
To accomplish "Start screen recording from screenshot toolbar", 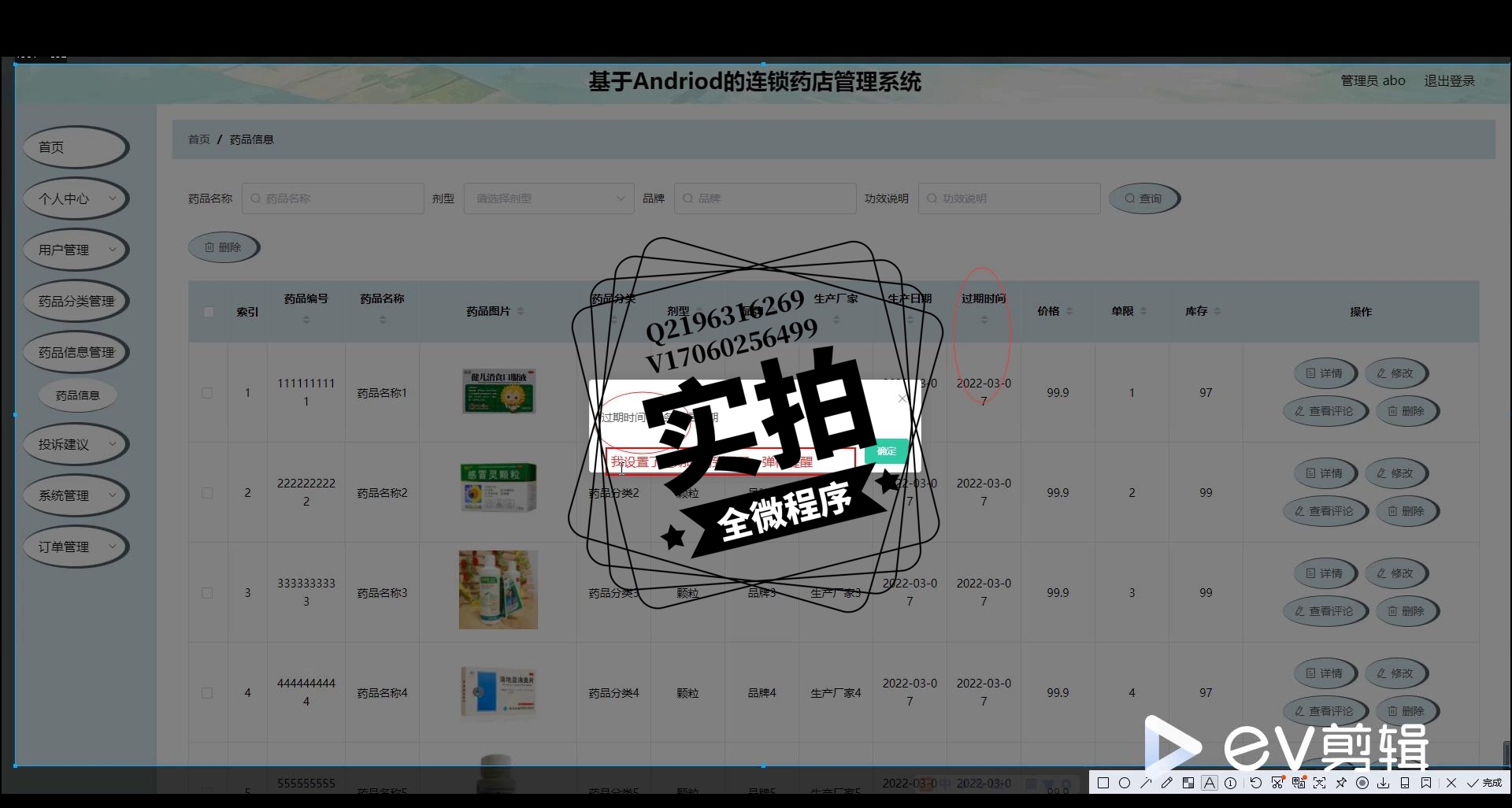I will (x=1362, y=783).
